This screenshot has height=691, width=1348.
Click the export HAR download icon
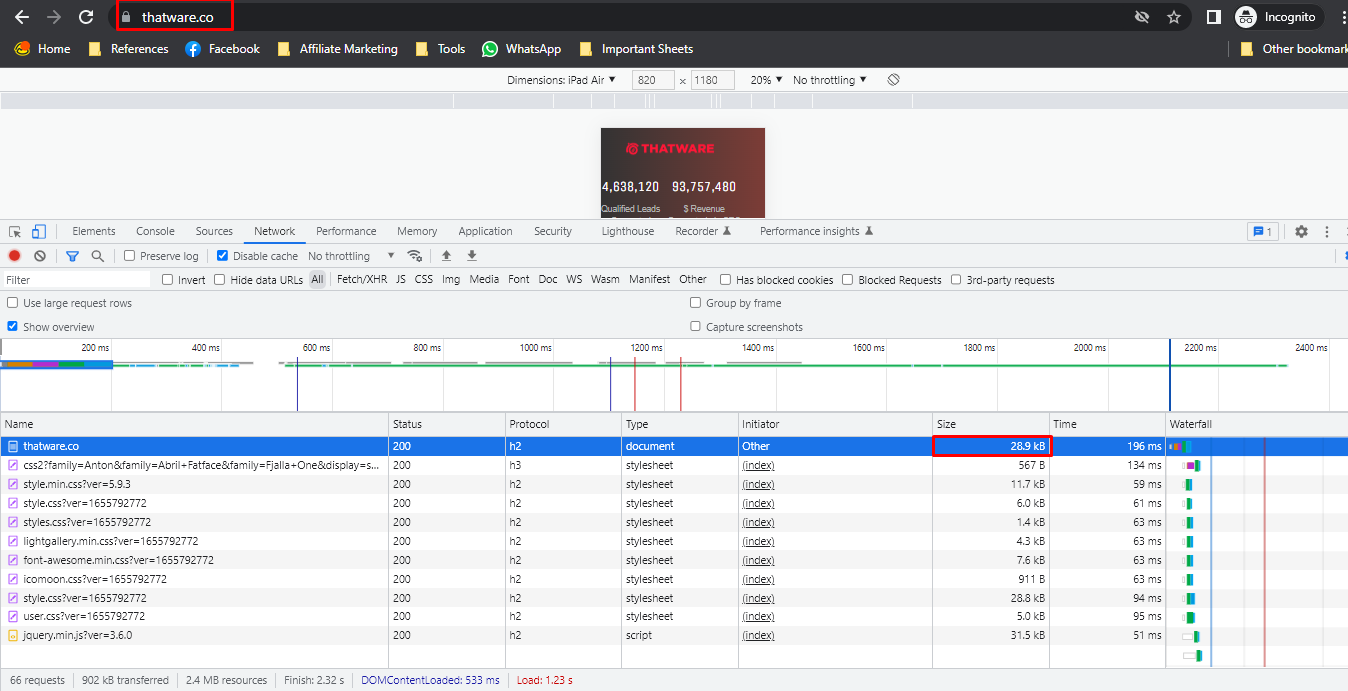click(472, 256)
